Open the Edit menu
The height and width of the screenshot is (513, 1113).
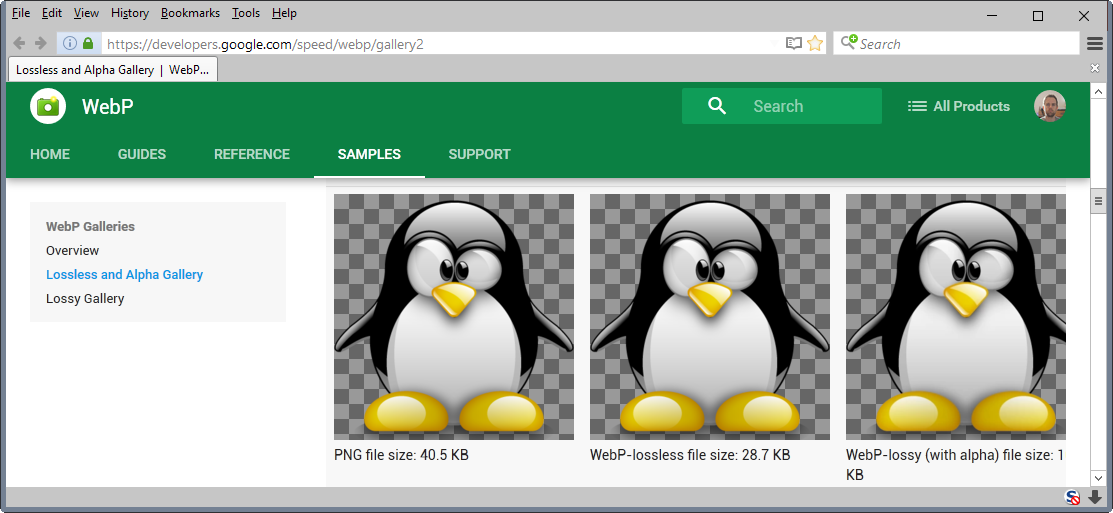[x=52, y=13]
